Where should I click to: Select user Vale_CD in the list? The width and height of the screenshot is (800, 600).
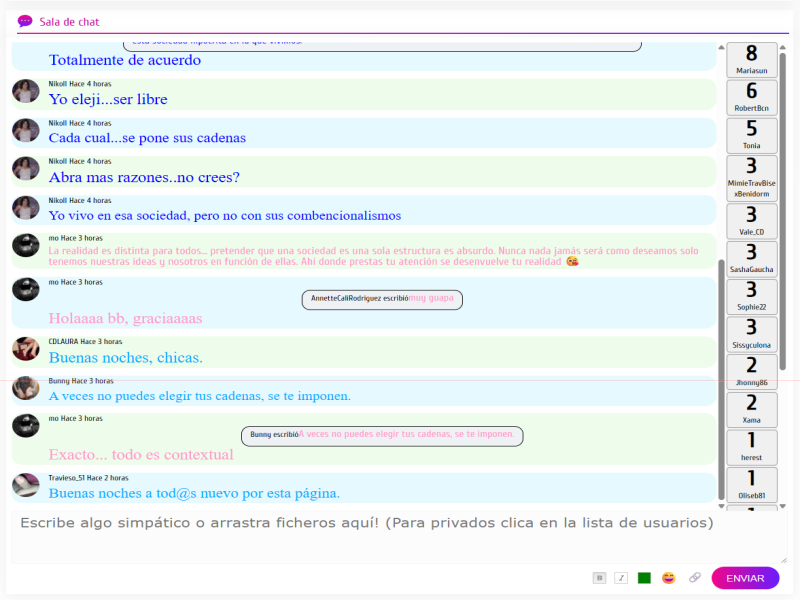click(x=752, y=221)
